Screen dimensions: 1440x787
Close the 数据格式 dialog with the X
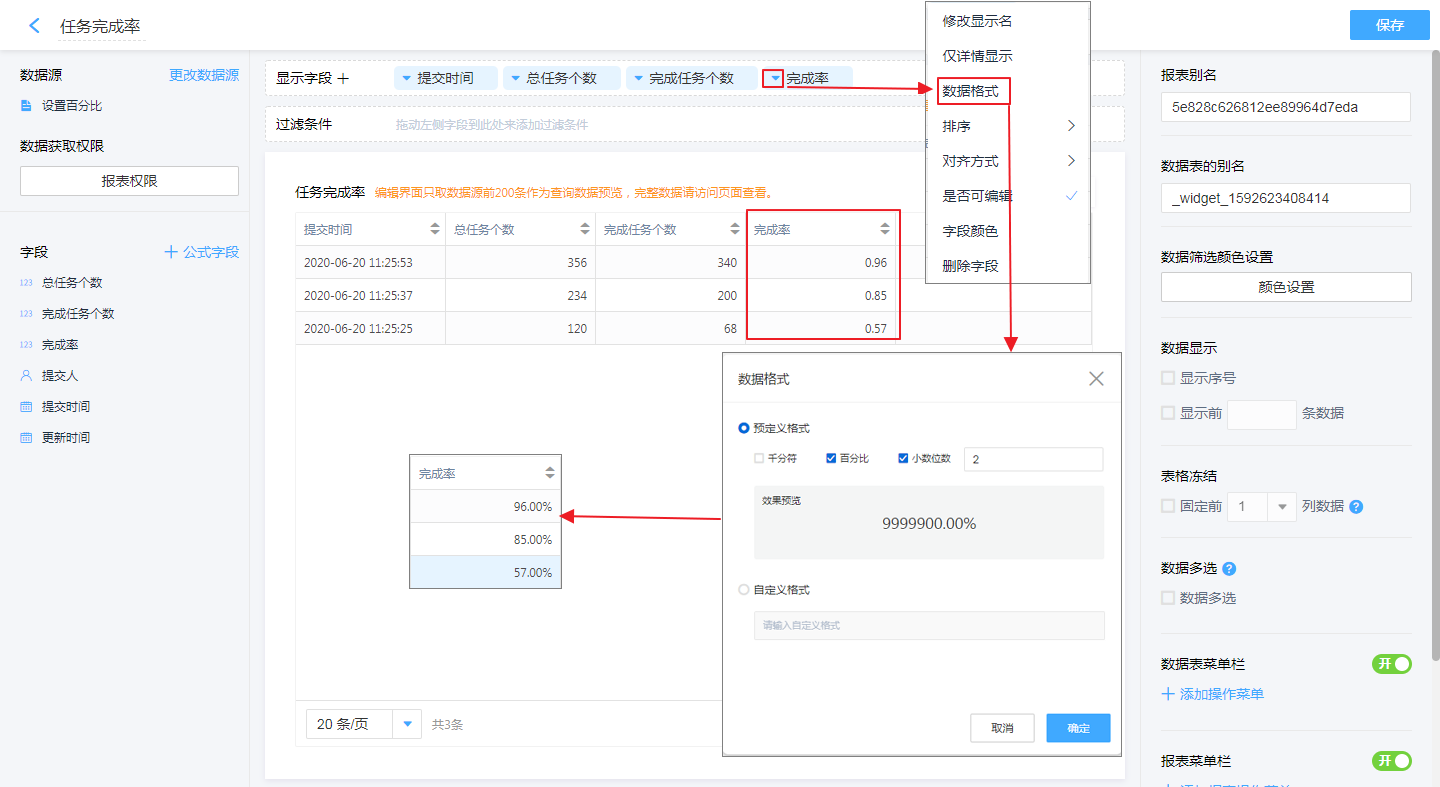(x=1096, y=379)
